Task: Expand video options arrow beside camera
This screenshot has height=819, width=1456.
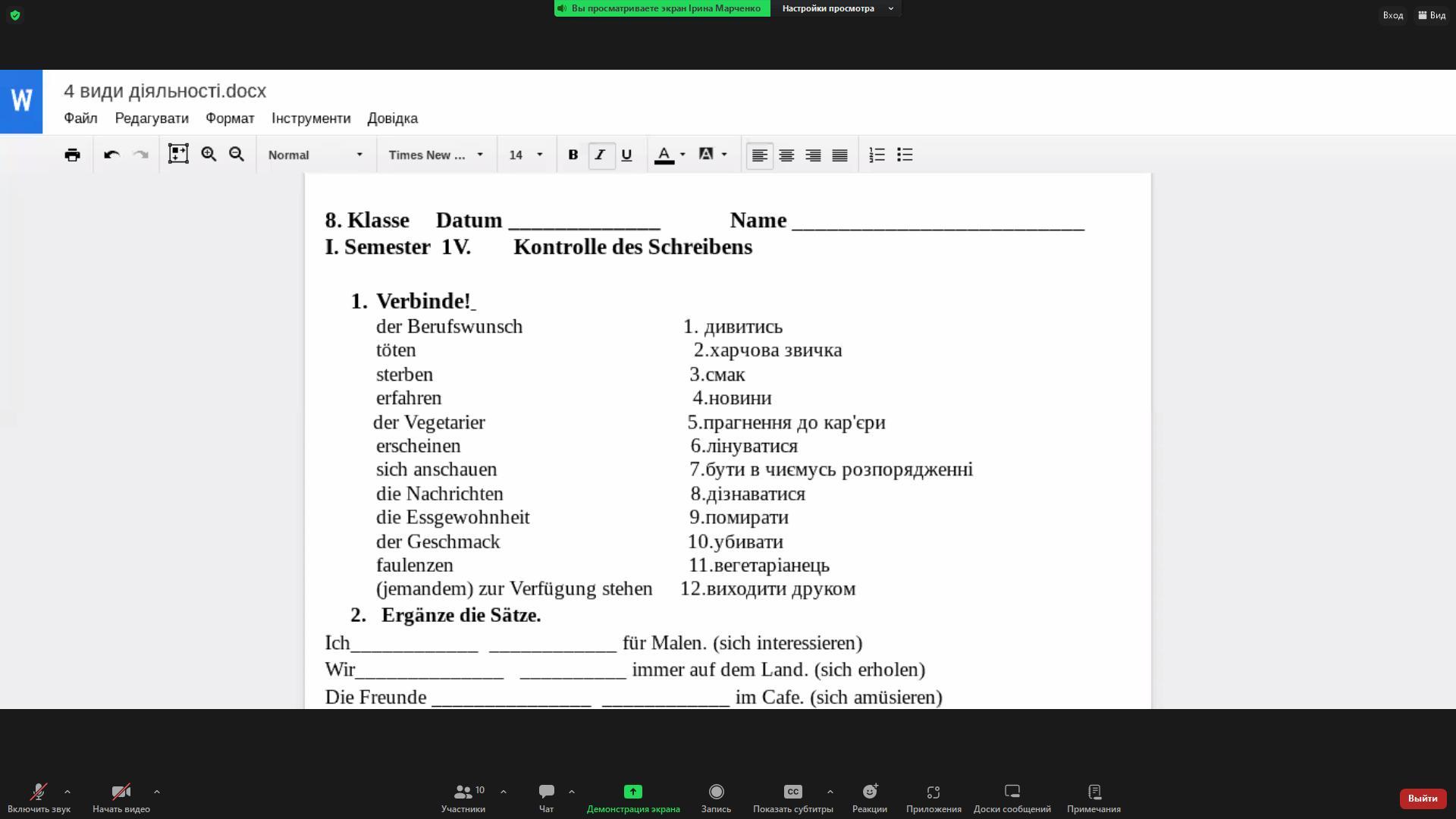Action: click(157, 792)
